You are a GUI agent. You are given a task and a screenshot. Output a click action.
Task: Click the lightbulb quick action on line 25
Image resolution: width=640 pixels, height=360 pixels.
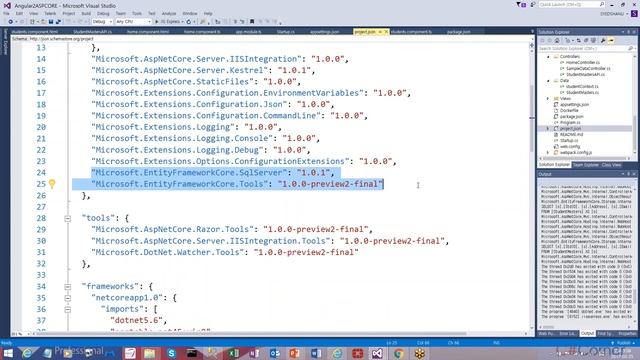point(52,184)
